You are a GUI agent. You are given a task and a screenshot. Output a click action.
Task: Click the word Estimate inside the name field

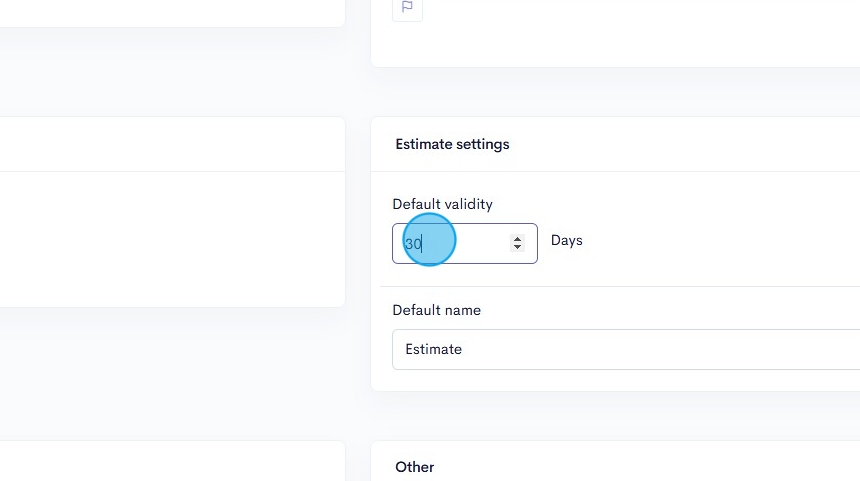pyautogui.click(x=433, y=349)
